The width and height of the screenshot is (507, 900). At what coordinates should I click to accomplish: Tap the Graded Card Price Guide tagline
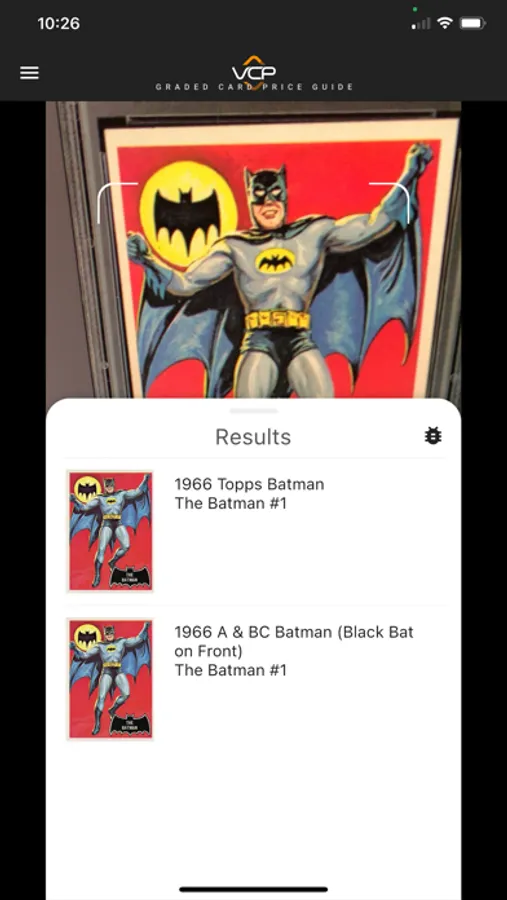(x=254, y=87)
